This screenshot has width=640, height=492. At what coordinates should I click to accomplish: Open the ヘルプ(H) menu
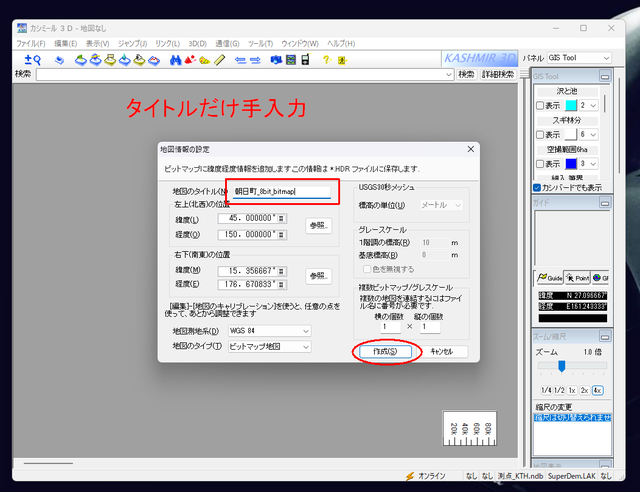pyautogui.click(x=341, y=43)
